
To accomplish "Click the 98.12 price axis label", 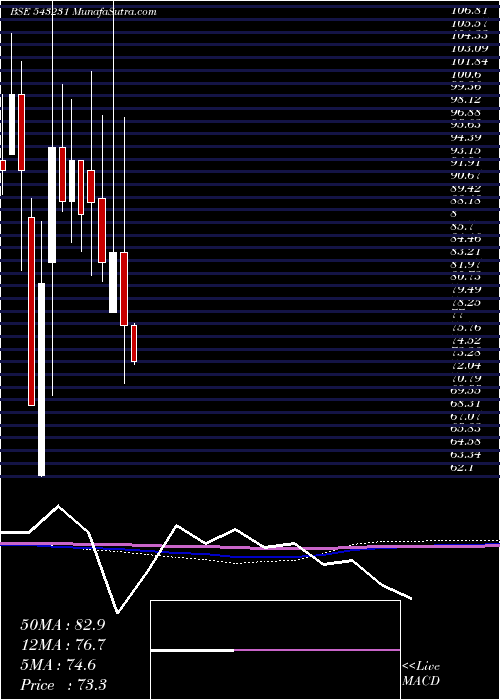I will [x=468, y=100].
